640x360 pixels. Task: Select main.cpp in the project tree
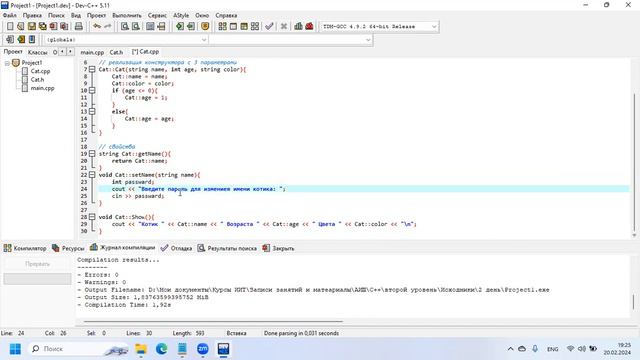42,88
